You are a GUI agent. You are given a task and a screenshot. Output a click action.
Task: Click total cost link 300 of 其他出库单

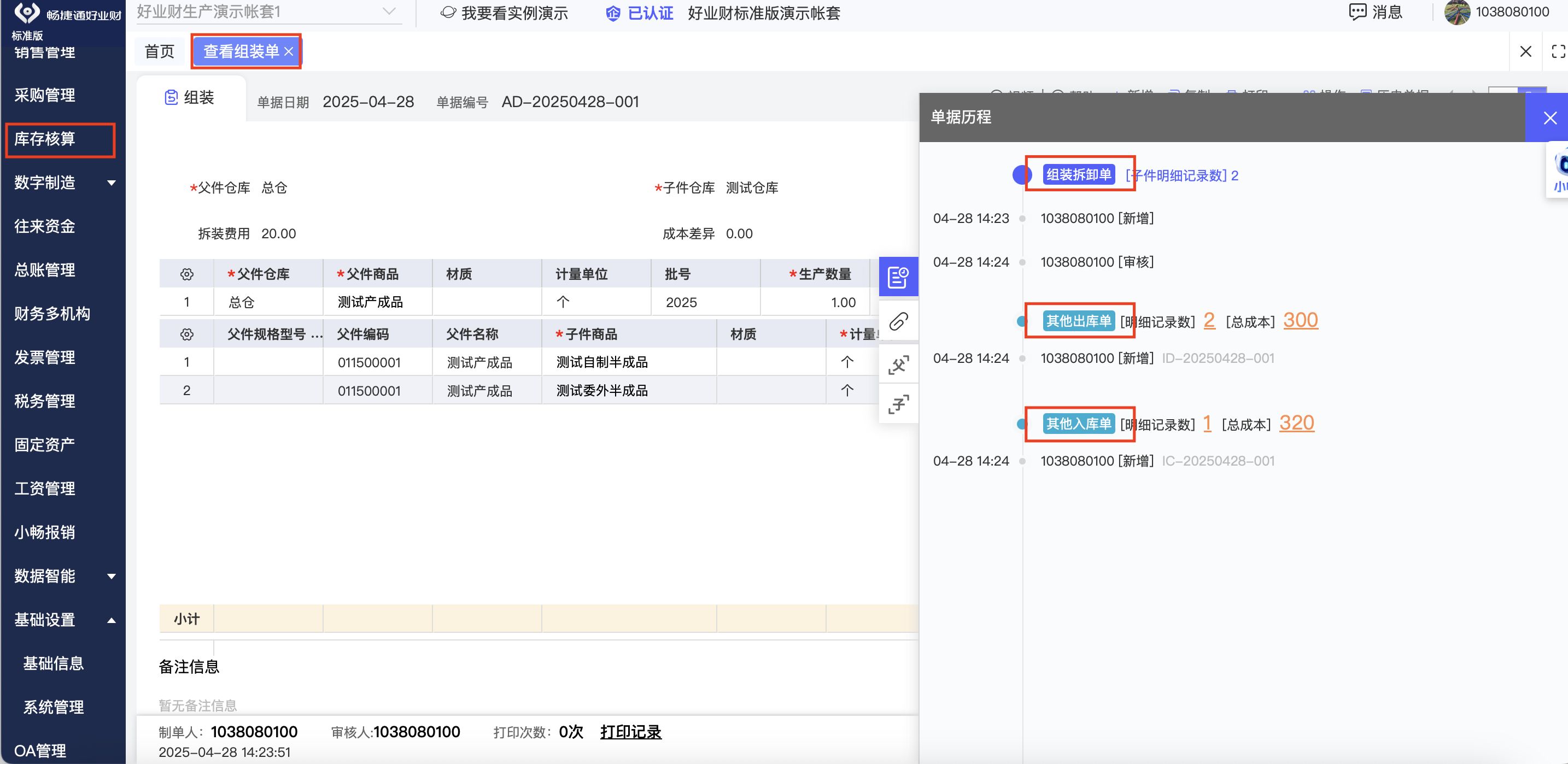point(1300,320)
